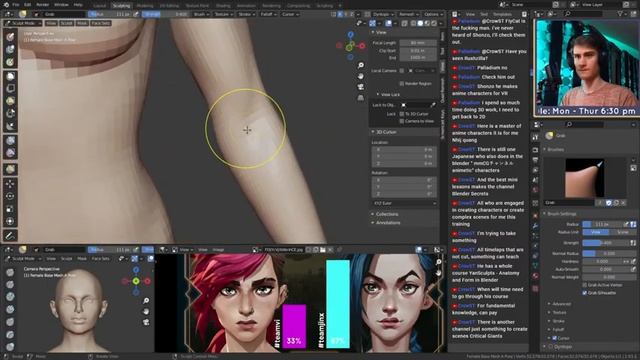
Task: Open the Stroke dropdown in sculpt header
Action: 246,14
